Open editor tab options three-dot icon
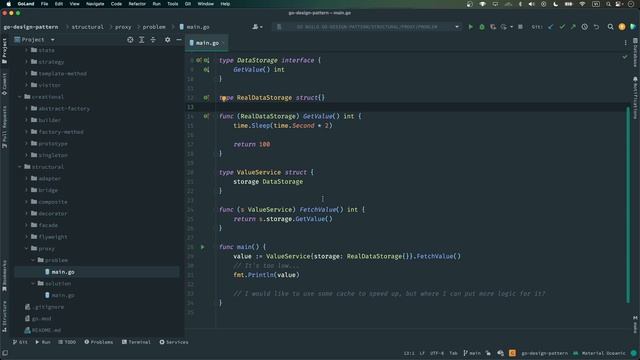Screen dimensions: 640x360 pos(625,42)
